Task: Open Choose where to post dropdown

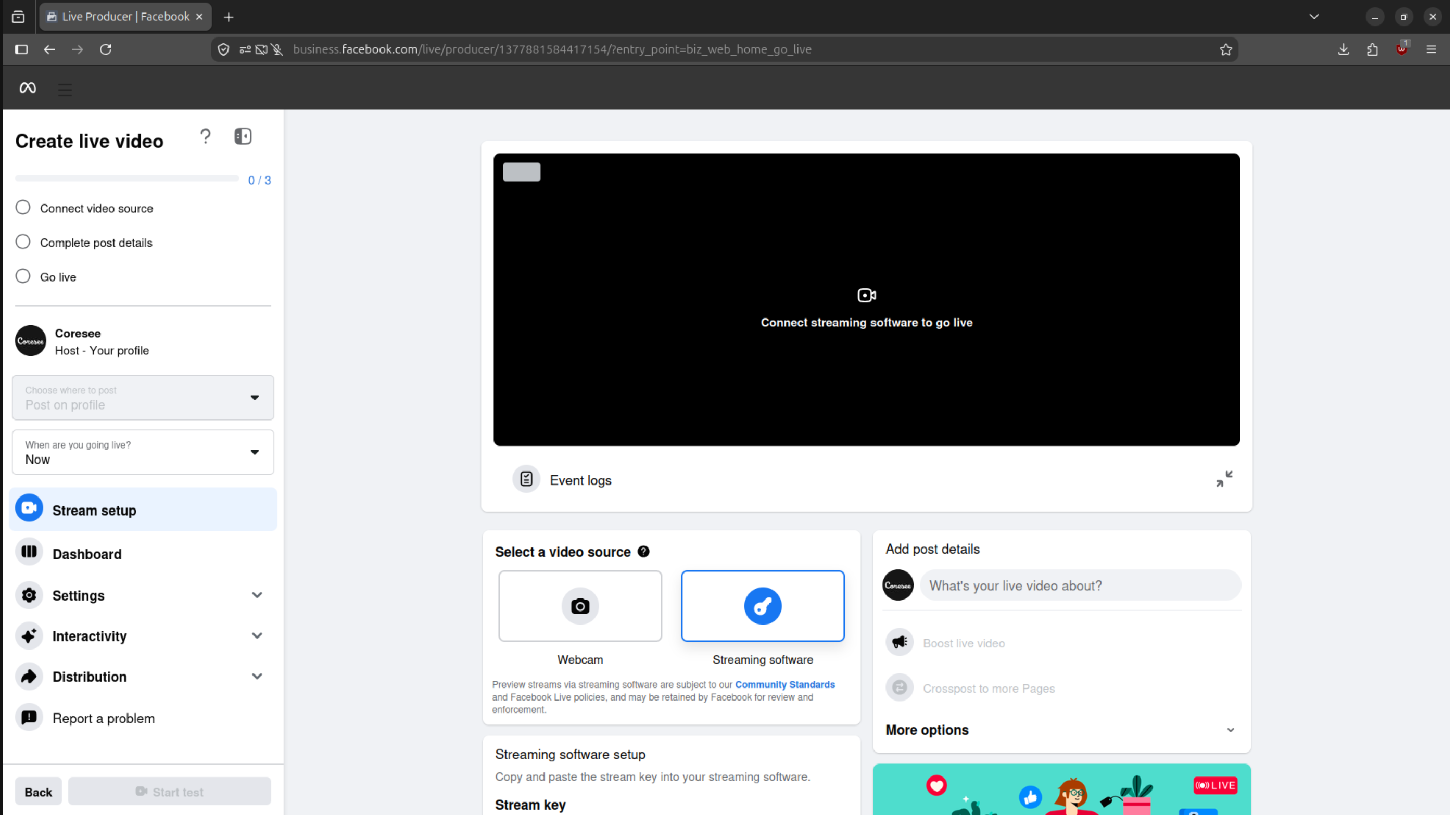Action: (x=143, y=397)
